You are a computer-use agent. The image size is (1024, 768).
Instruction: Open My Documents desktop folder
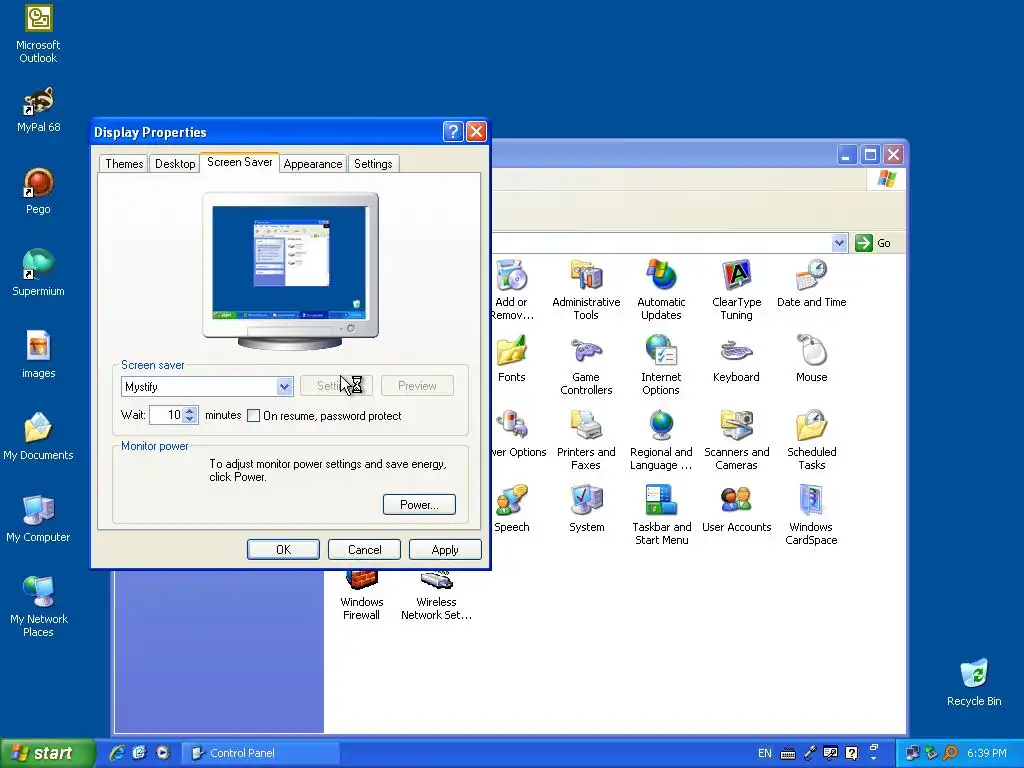coord(39,436)
